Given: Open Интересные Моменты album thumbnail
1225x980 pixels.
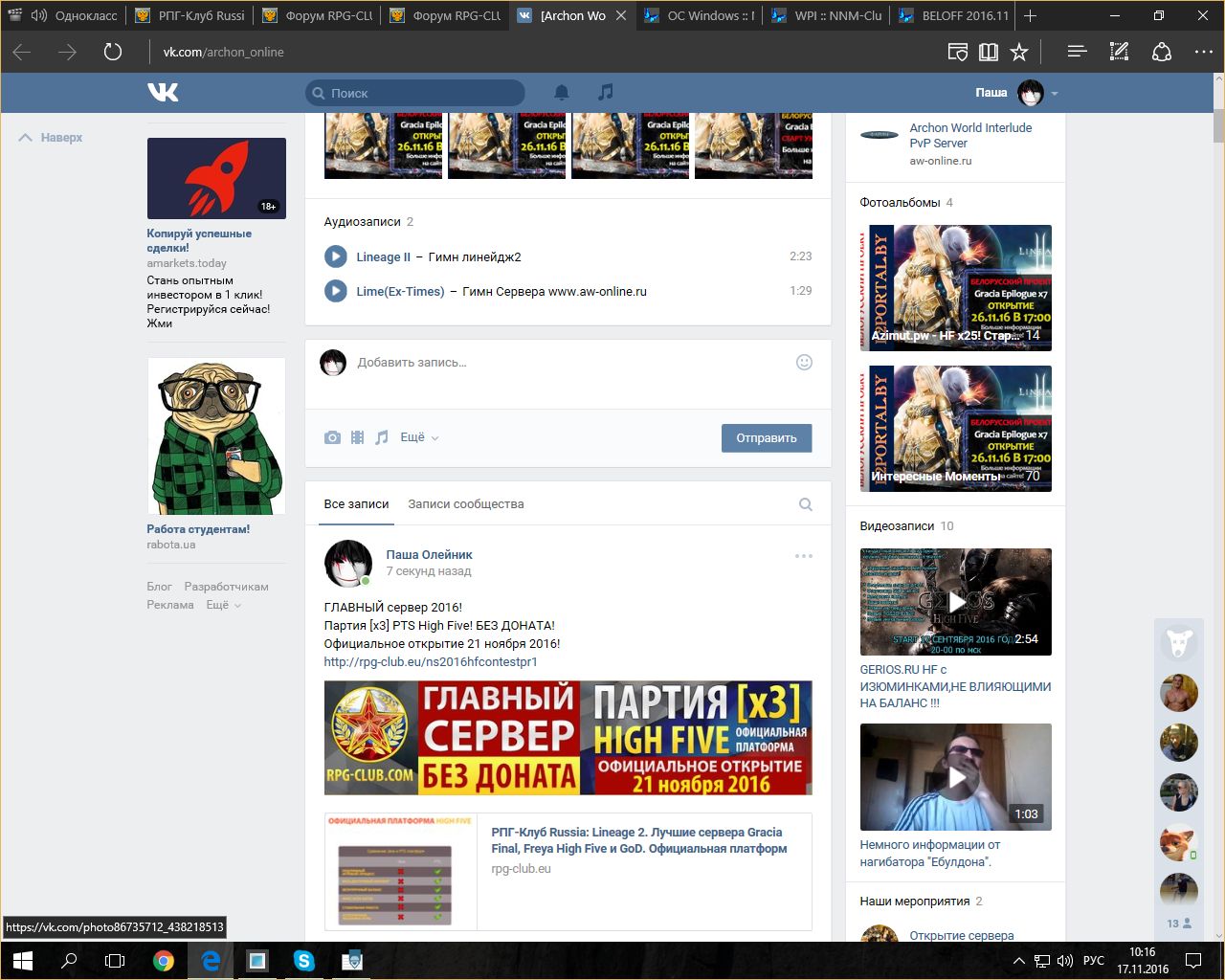Looking at the screenshot, I should [955, 429].
